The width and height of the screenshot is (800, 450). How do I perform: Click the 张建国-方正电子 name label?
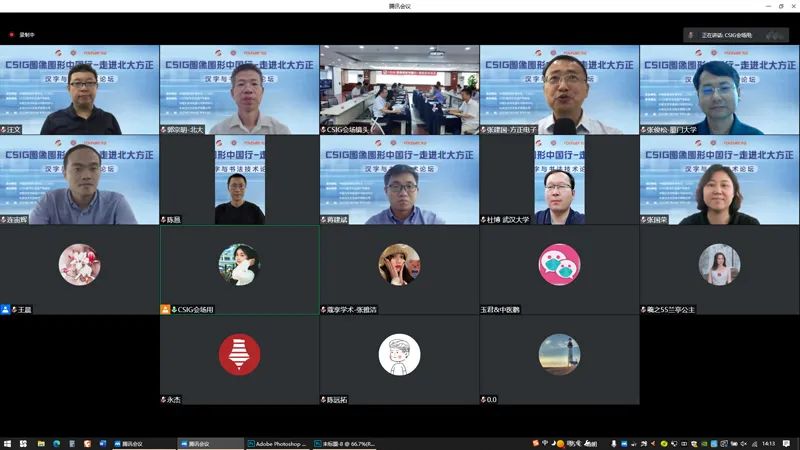click(x=509, y=130)
